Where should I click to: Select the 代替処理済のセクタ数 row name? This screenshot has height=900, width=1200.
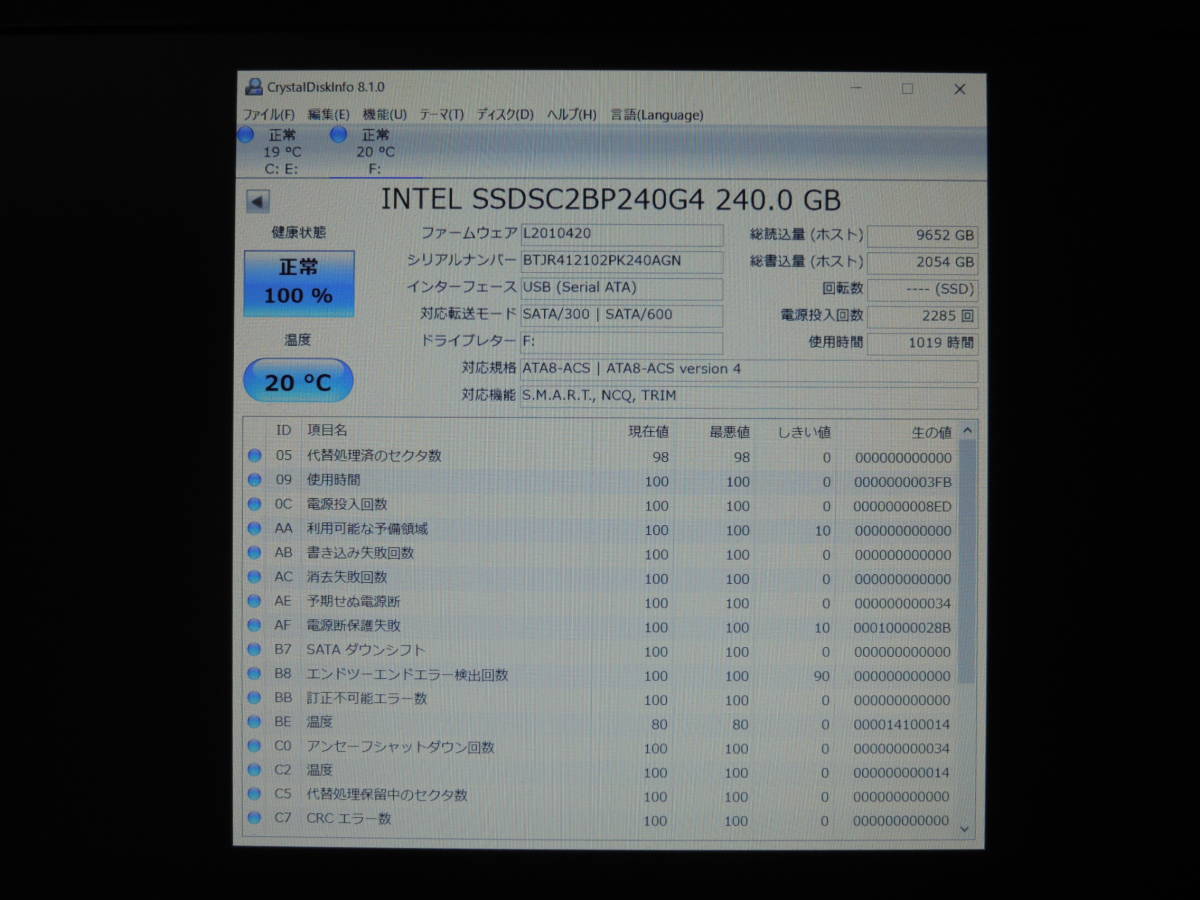pyautogui.click(x=374, y=456)
